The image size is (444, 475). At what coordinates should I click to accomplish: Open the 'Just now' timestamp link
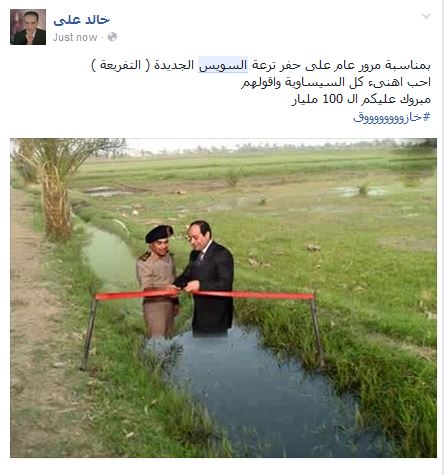75,37
